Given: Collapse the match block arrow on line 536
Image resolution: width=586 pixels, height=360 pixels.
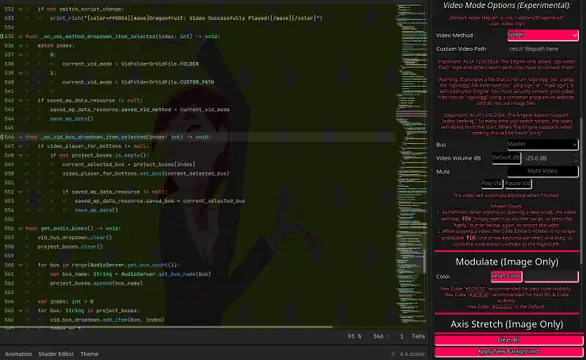Looking at the screenshot, I should (21, 46).
